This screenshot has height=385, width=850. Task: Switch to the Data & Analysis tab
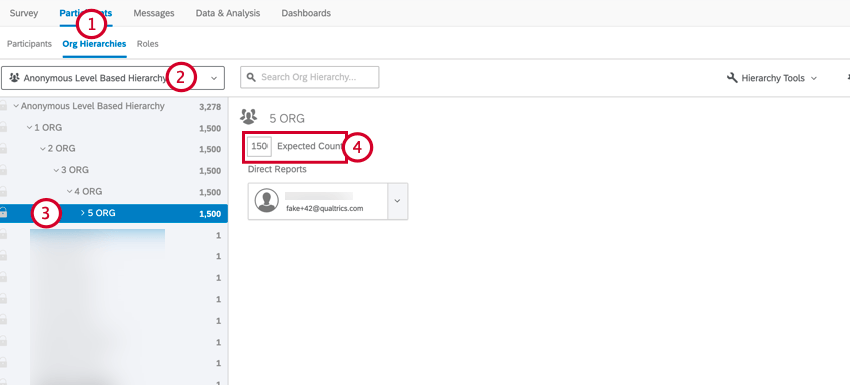pyautogui.click(x=228, y=13)
